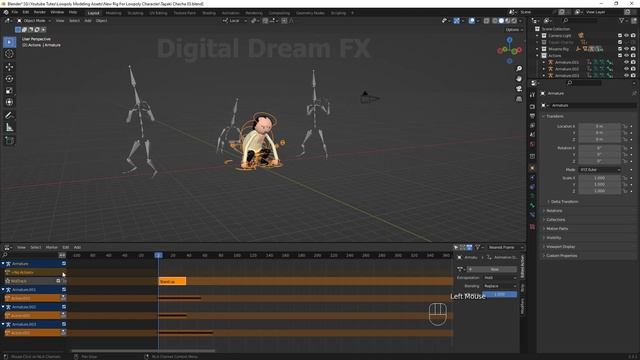This screenshot has width=640, height=360.
Task: Open the Add menu in NLA editor
Action: [x=77, y=247]
